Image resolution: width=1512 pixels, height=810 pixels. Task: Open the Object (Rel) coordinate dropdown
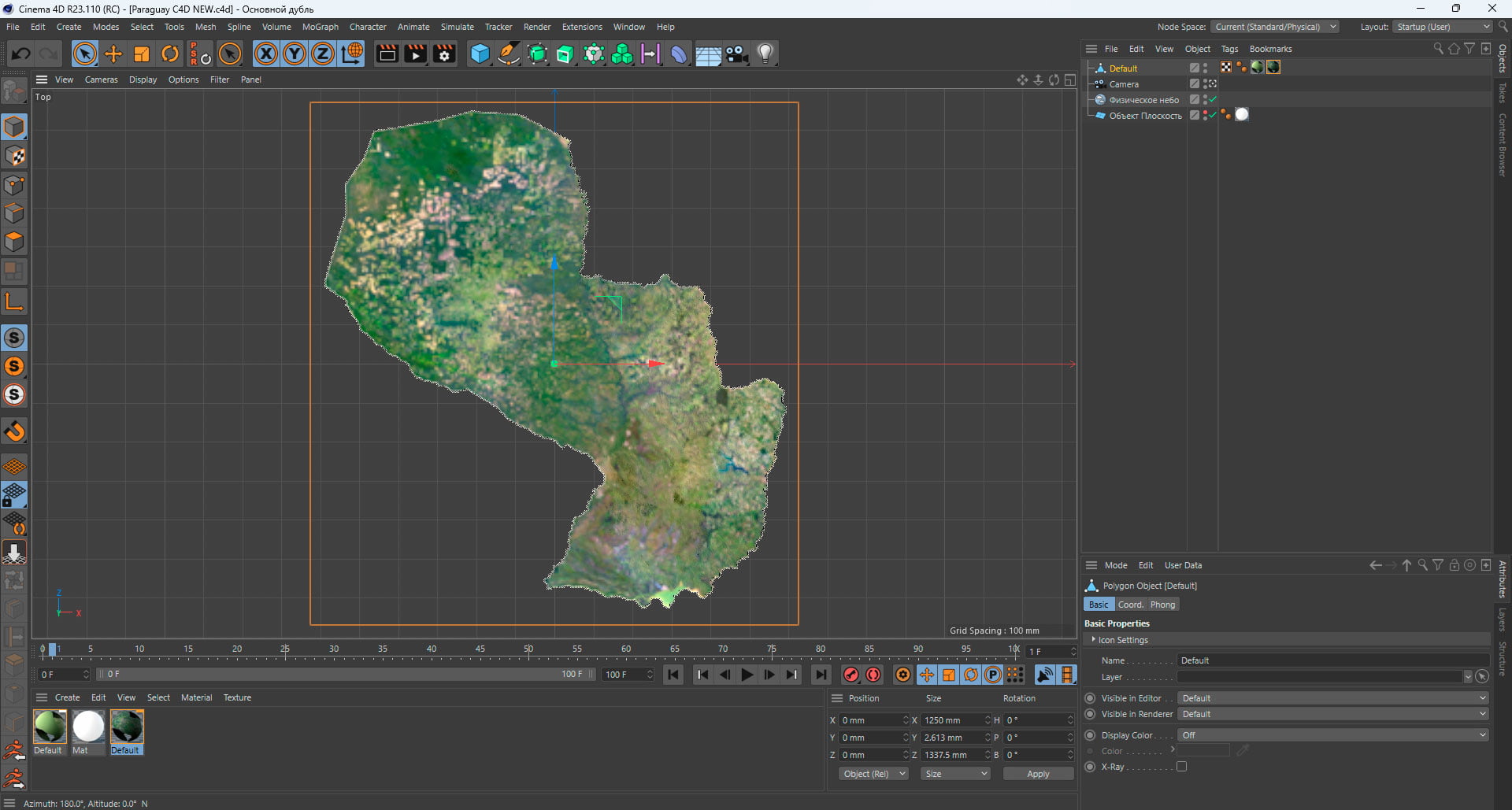coord(873,774)
